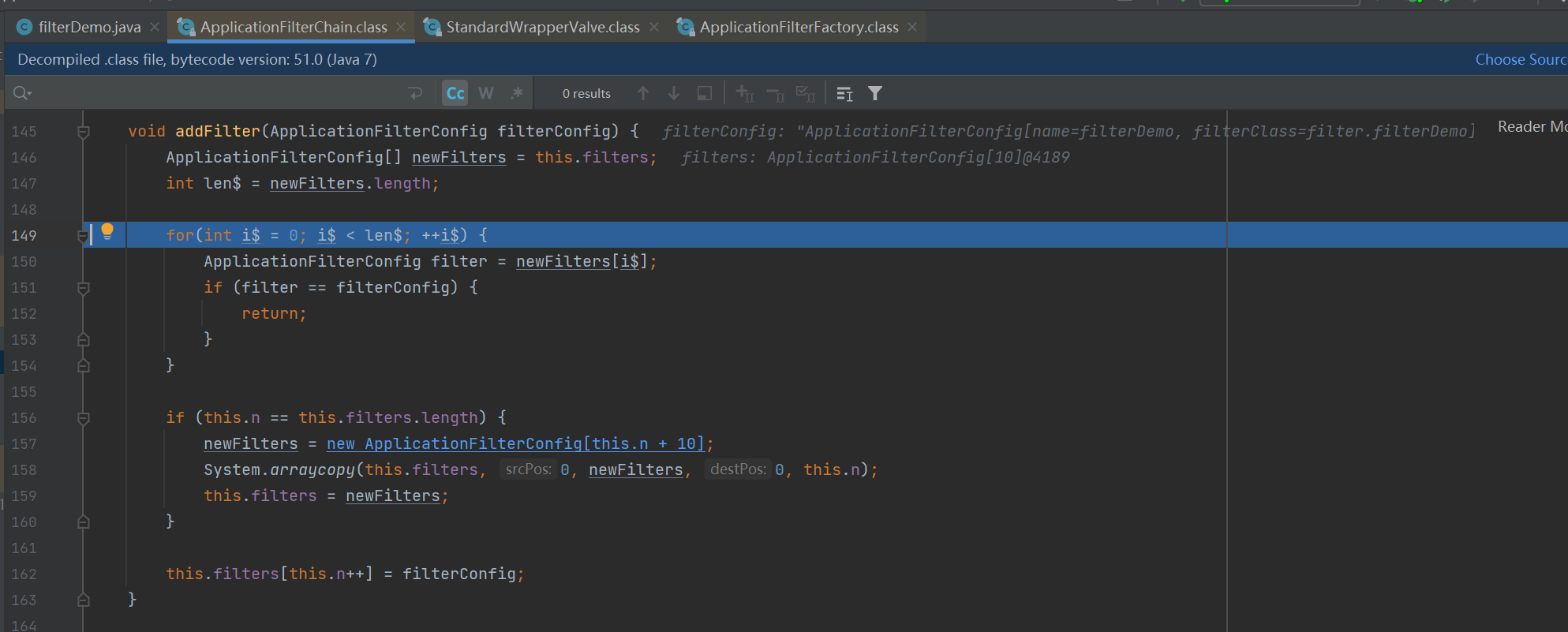Click the yellow light bulb intention icon
The width and height of the screenshot is (1568, 632).
pos(107,232)
